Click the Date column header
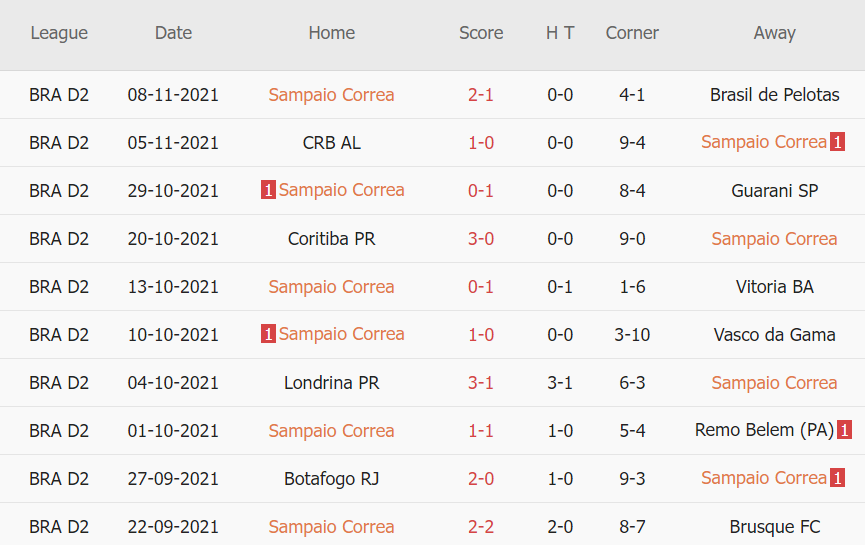 click(173, 33)
